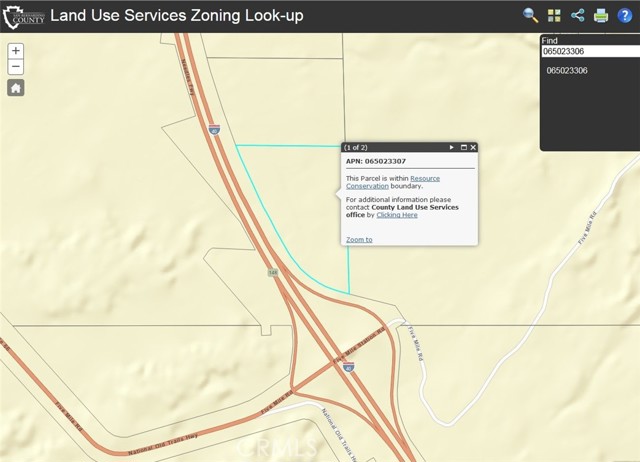Viewport: 640px width, 462px height.
Task: Zoom in with the plus button
Action: (x=16, y=51)
